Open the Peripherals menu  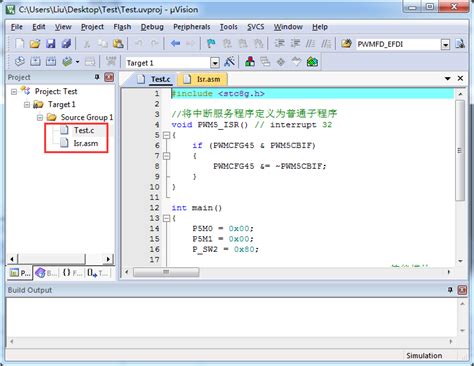pyautogui.click(x=192, y=27)
